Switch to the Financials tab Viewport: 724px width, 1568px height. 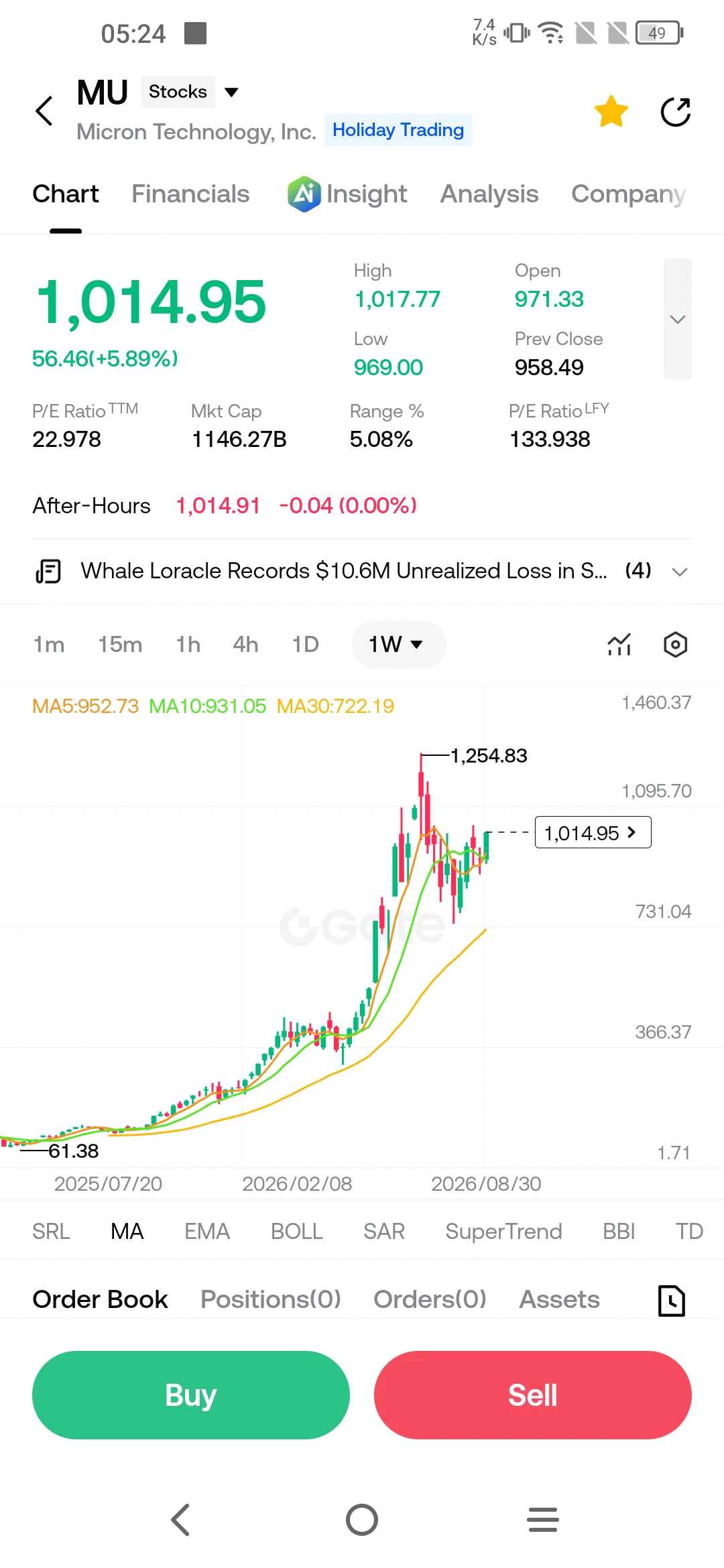(x=190, y=194)
